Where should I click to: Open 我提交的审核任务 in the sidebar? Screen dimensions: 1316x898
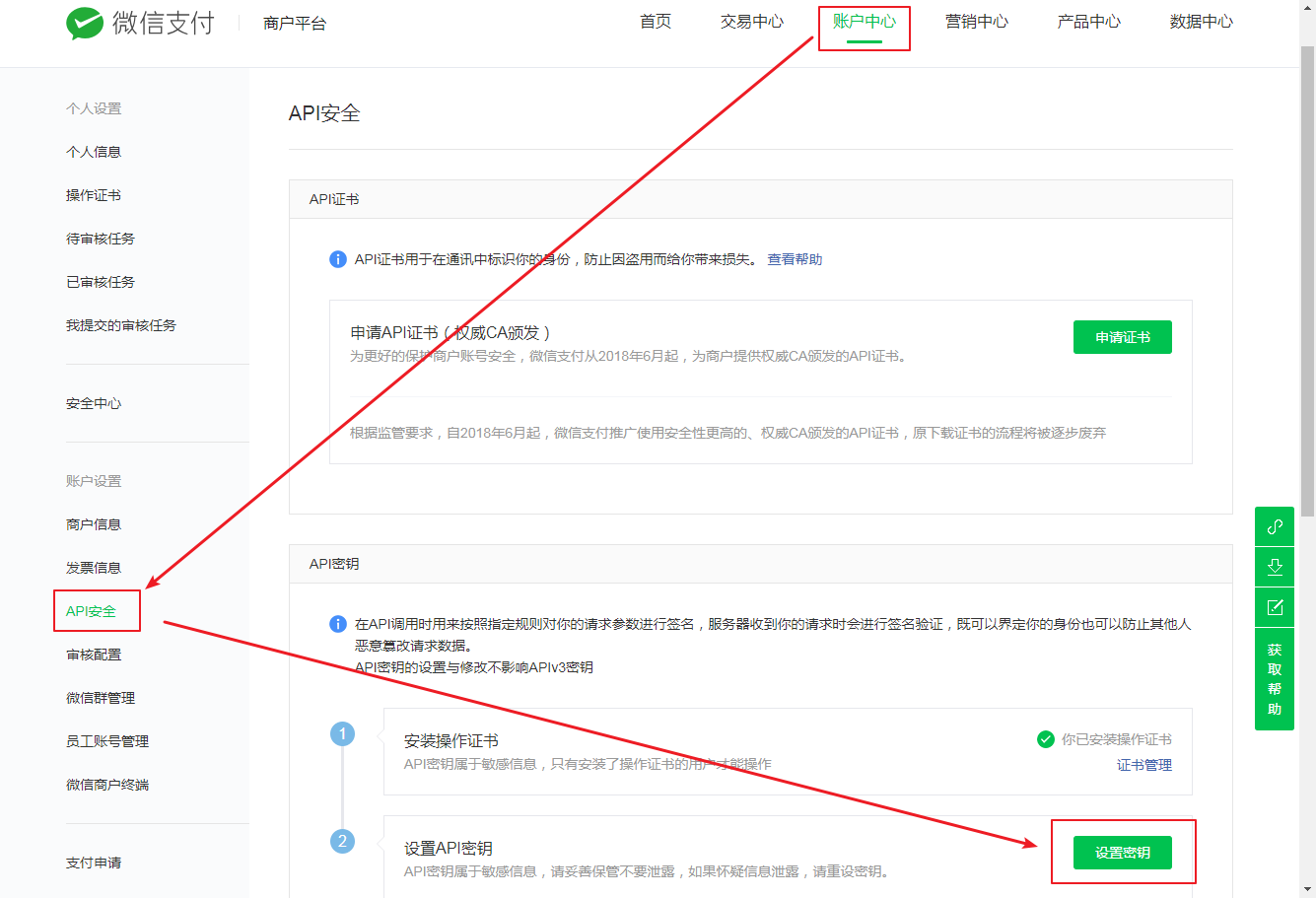click(x=121, y=325)
